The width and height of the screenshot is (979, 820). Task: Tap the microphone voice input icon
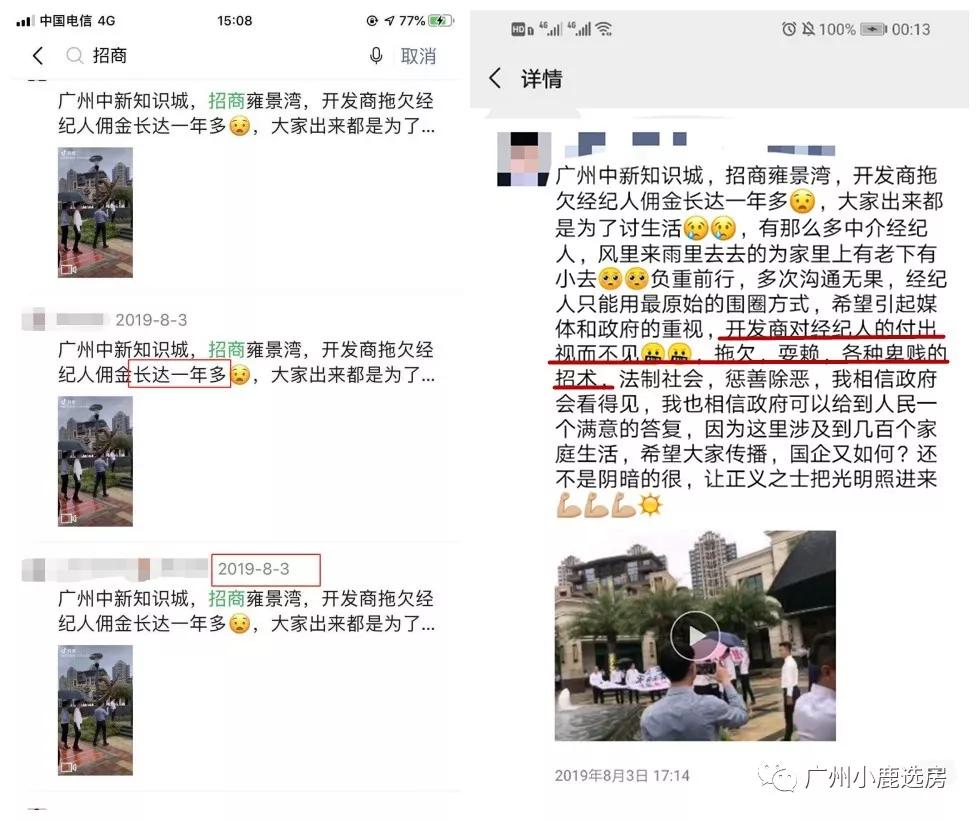tap(376, 56)
